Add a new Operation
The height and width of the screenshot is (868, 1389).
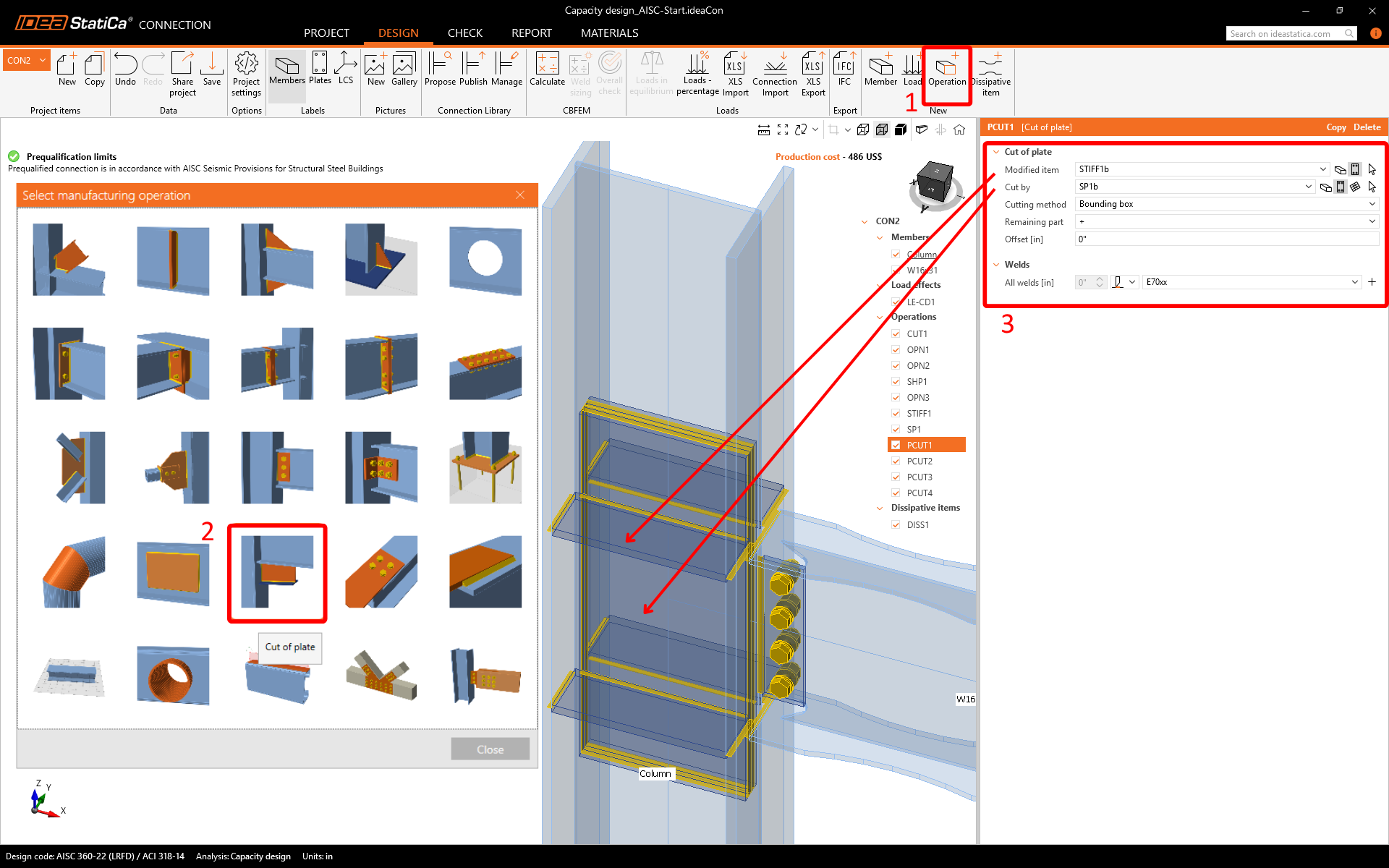[947, 69]
